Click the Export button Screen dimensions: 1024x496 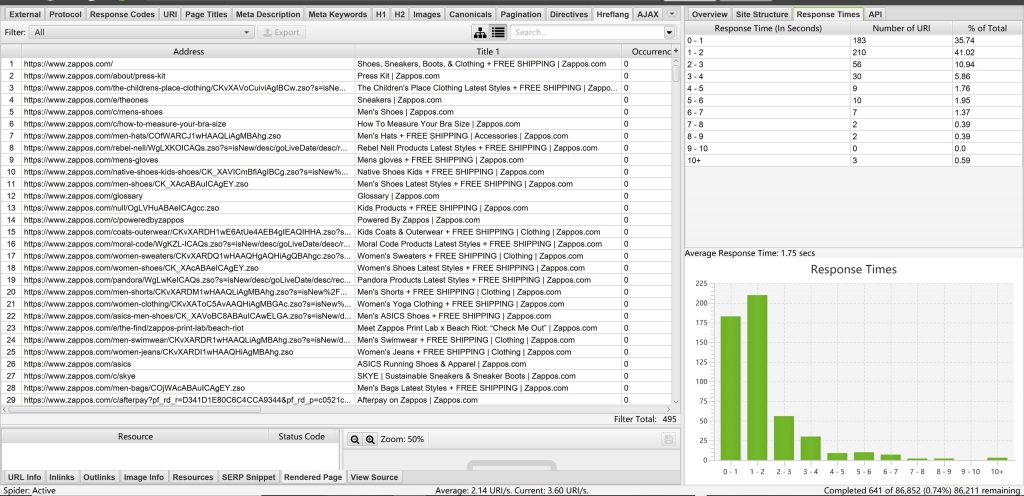click(281, 32)
